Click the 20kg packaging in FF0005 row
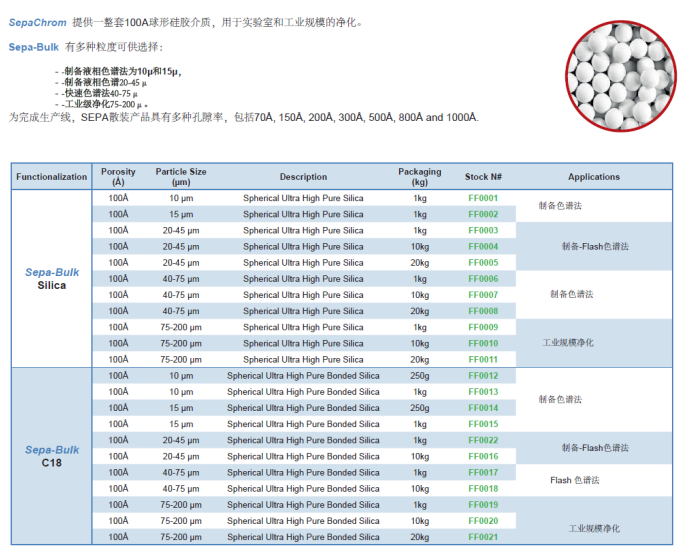Viewport: 684px width, 553px height. point(420,263)
